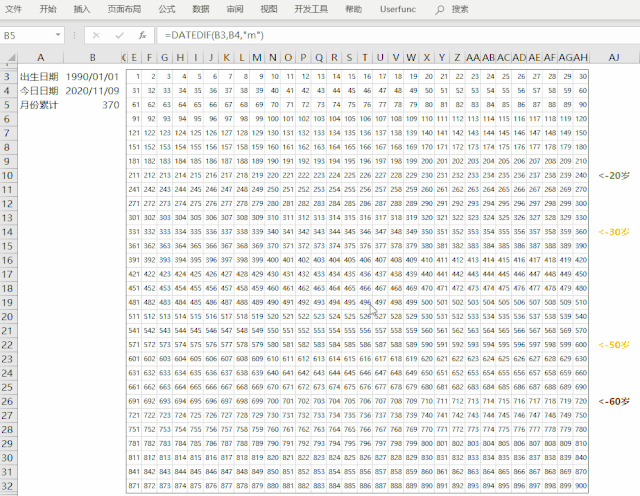Click grid cell containing 1
Screen dimensions: 640x496
pos(134,76)
